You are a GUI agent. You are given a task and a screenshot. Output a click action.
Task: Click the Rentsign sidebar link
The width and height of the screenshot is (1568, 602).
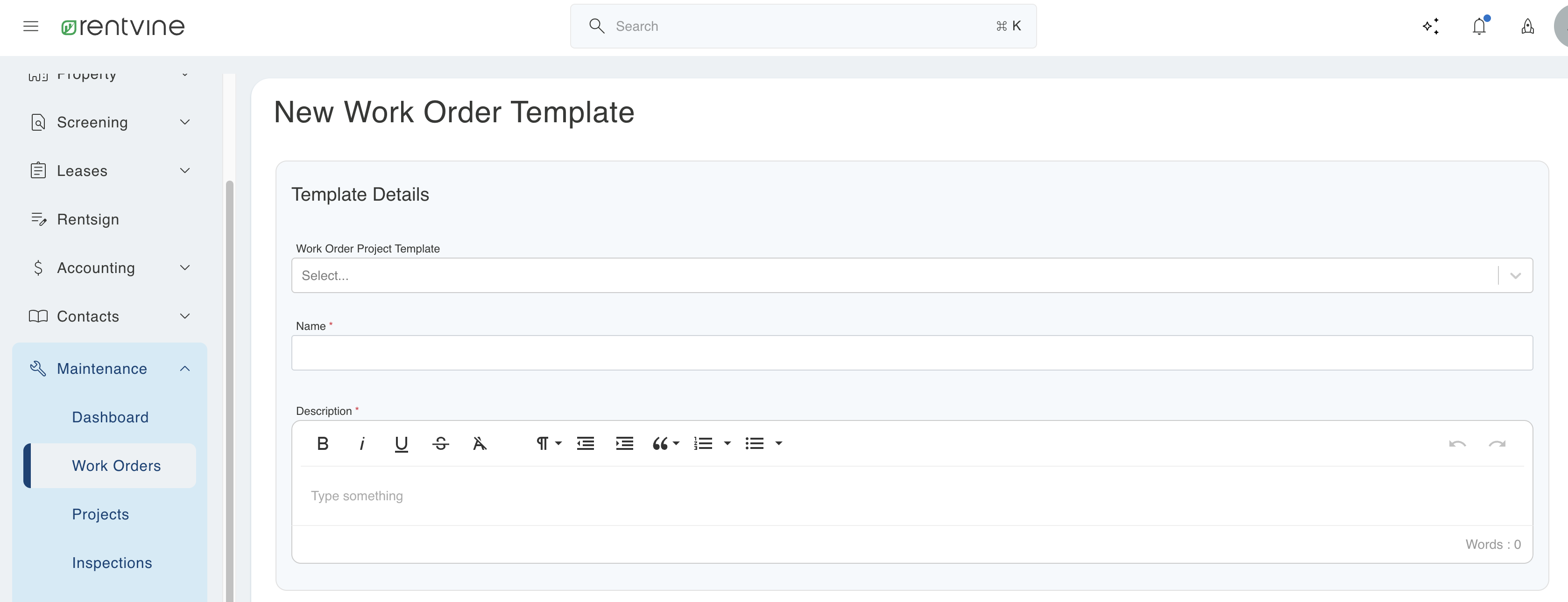coord(88,219)
